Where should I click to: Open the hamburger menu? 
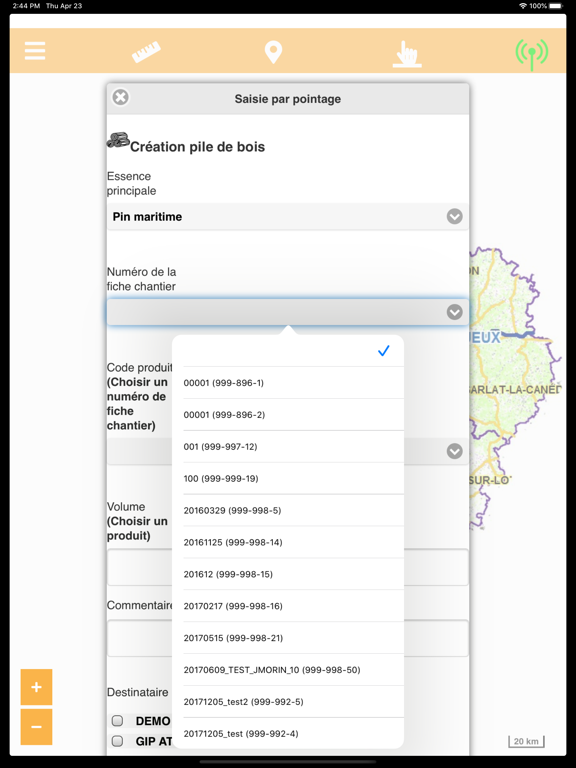coord(35,51)
